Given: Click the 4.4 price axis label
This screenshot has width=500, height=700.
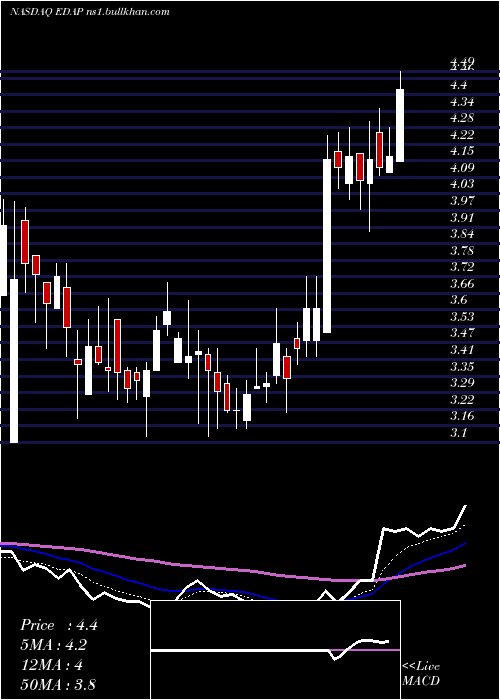Looking at the screenshot, I should pyautogui.click(x=459, y=85).
